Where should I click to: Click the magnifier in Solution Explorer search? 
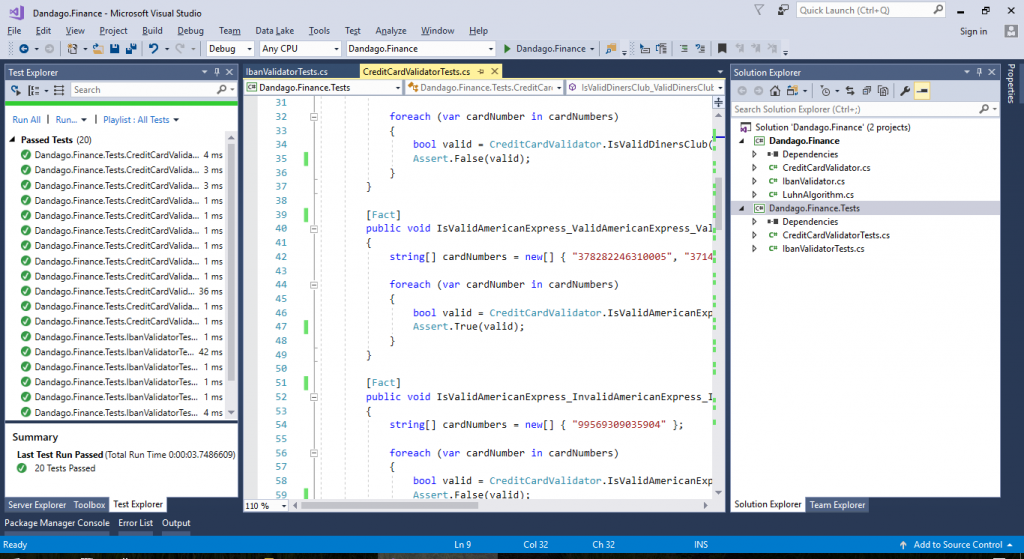pos(984,109)
